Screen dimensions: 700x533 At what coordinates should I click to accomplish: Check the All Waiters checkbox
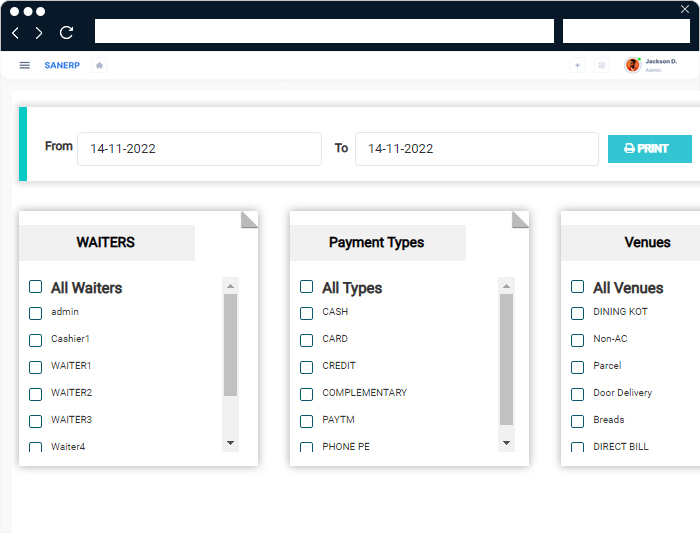(x=36, y=287)
